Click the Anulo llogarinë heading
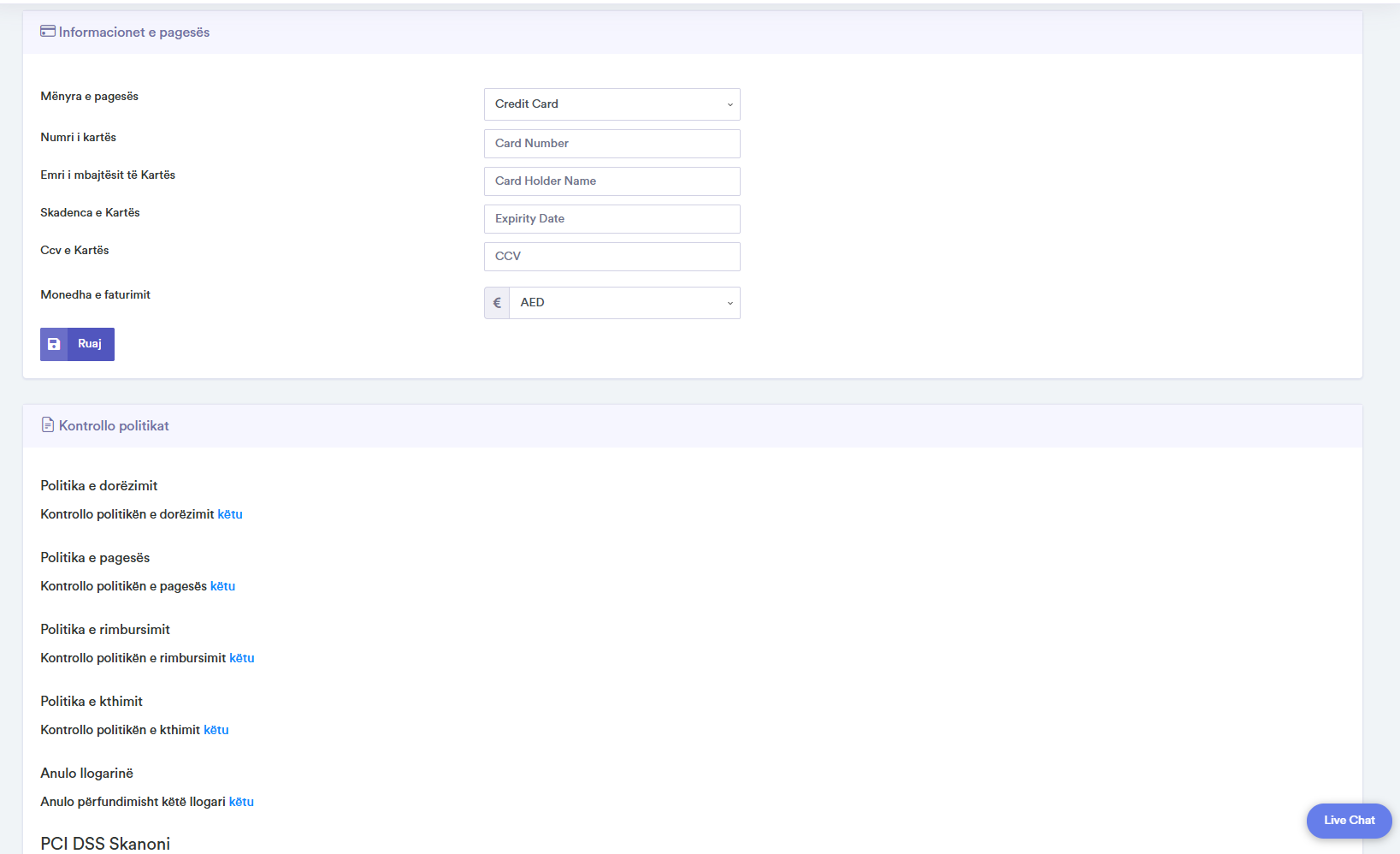 pyautogui.click(x=86, y=774)
